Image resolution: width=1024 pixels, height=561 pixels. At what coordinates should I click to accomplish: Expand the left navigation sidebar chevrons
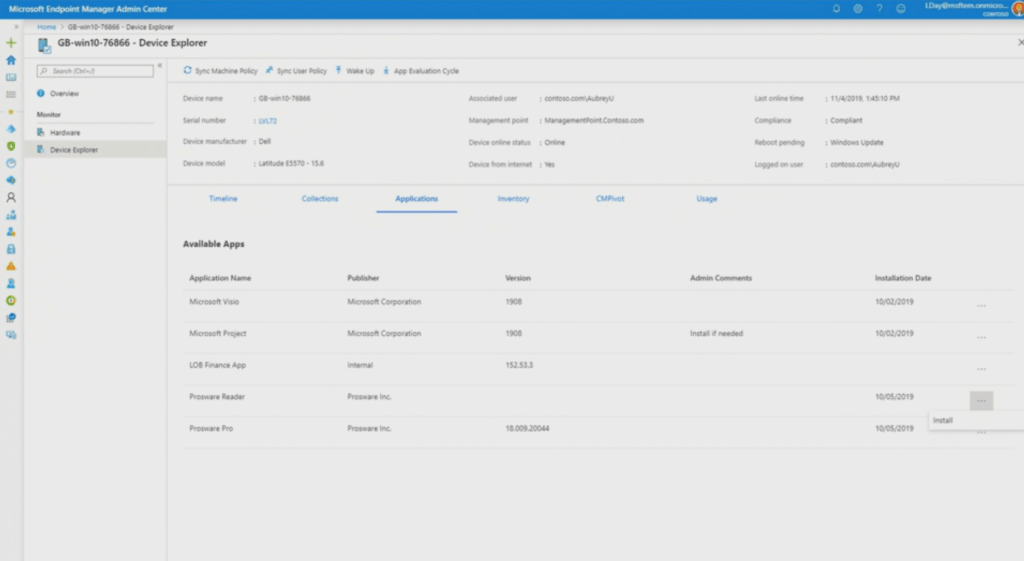pos(16,27)
